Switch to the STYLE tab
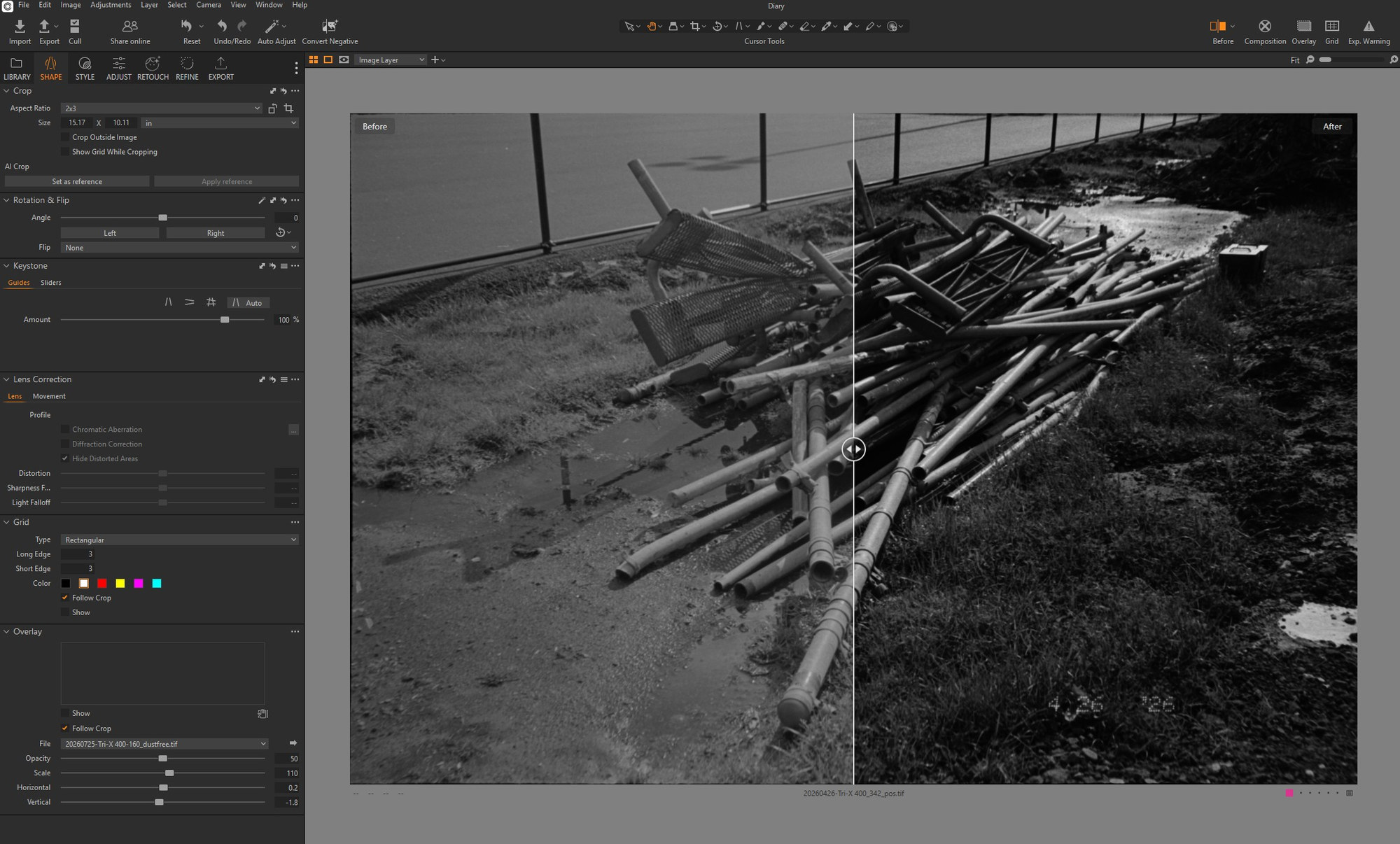The width and height of the screenshot is (1400, 844). tap(85, 69)
